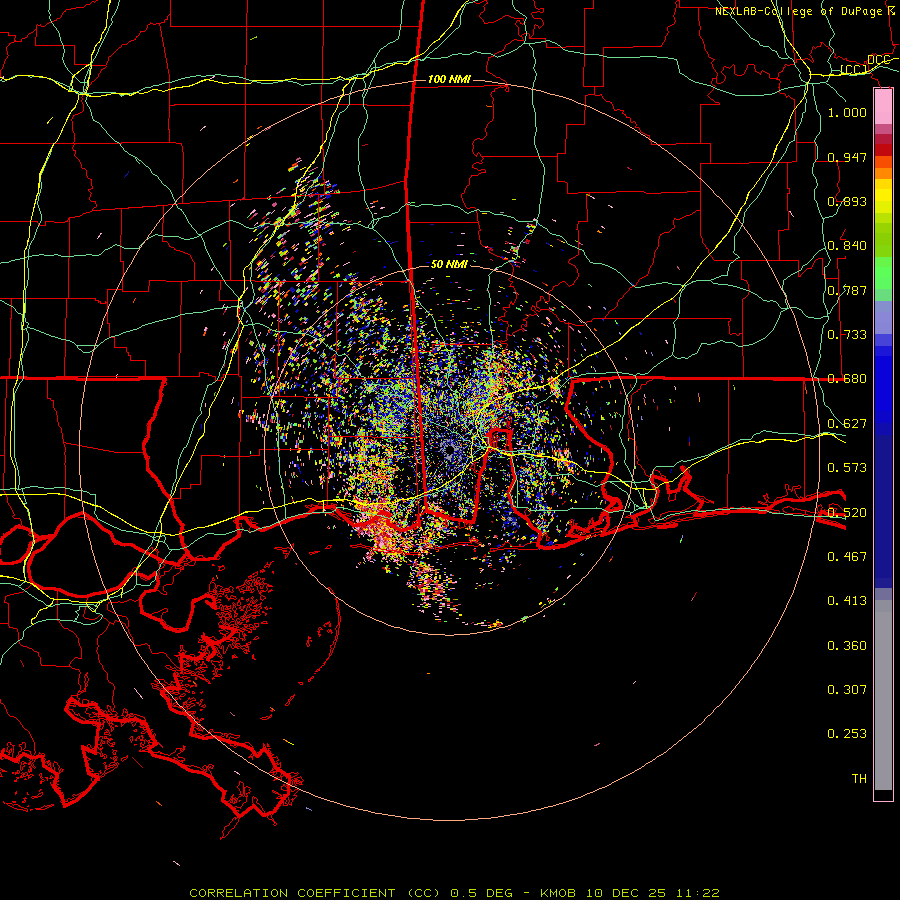Click the "100 NMI" range ring label
This screenshot has height=900, width=900.
coord(449,79)
